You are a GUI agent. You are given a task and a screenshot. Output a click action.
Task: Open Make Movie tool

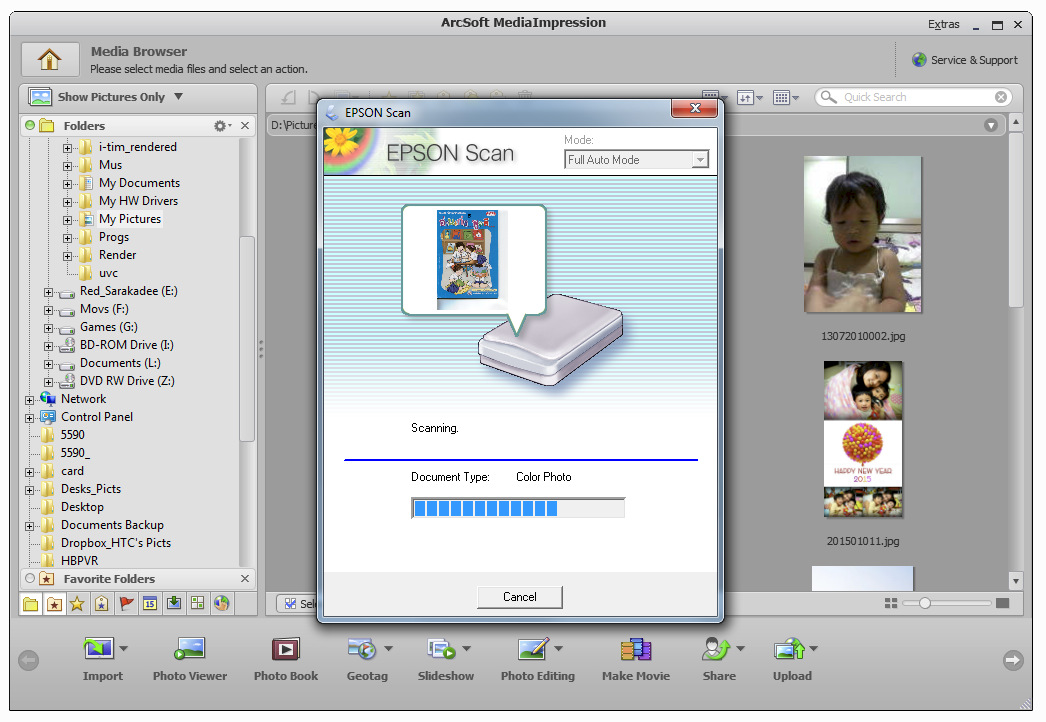click(x=636, y=659)
